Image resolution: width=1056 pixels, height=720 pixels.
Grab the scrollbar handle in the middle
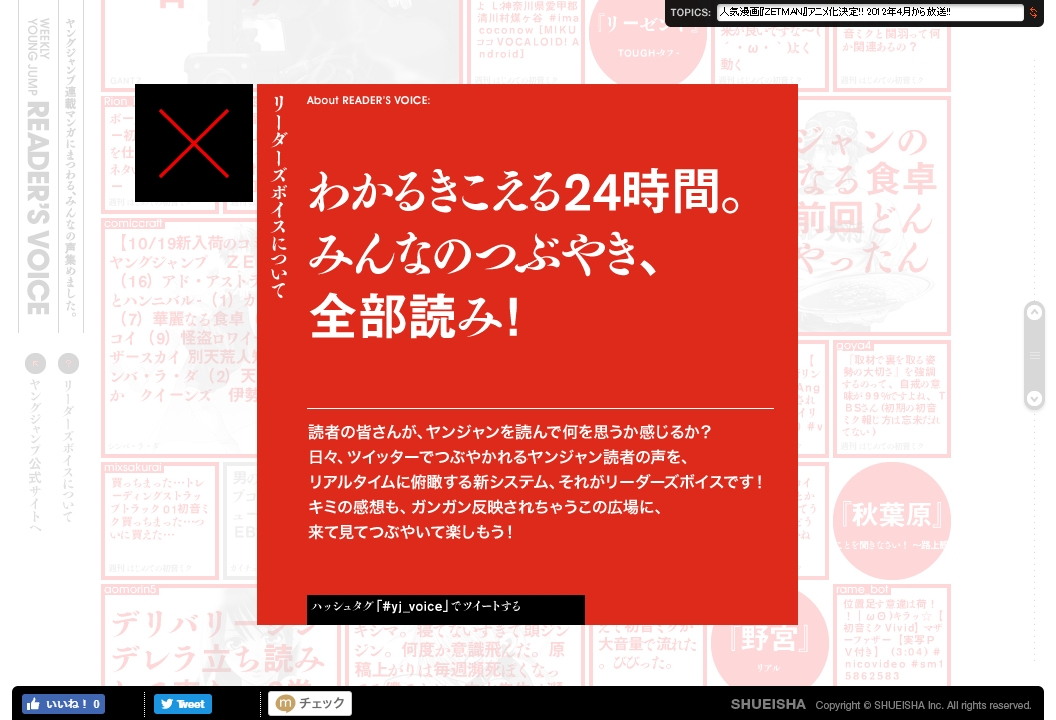1035,356
